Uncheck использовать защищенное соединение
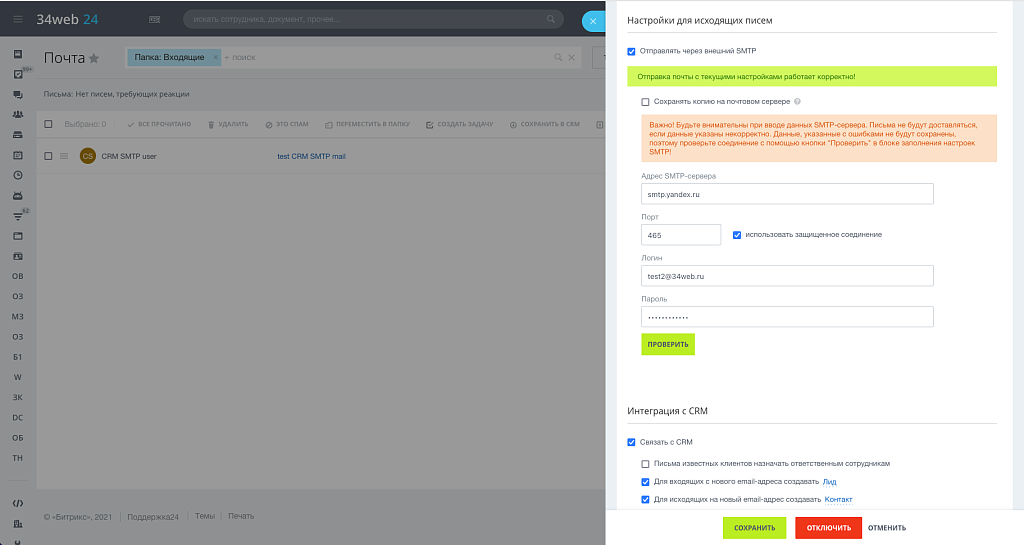 (x=737, y=235)
